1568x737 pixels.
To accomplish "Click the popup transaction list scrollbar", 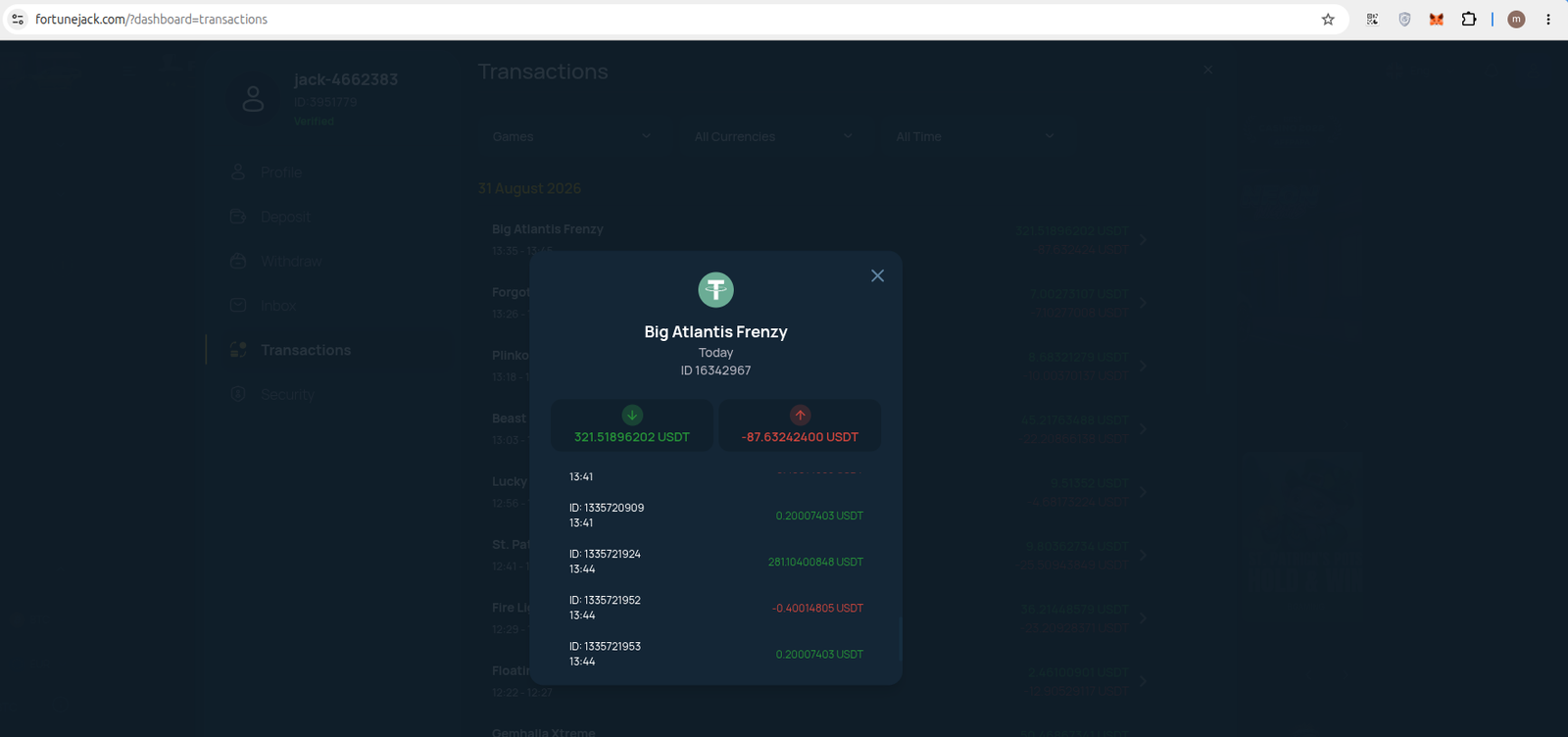I will click(900, 637).
